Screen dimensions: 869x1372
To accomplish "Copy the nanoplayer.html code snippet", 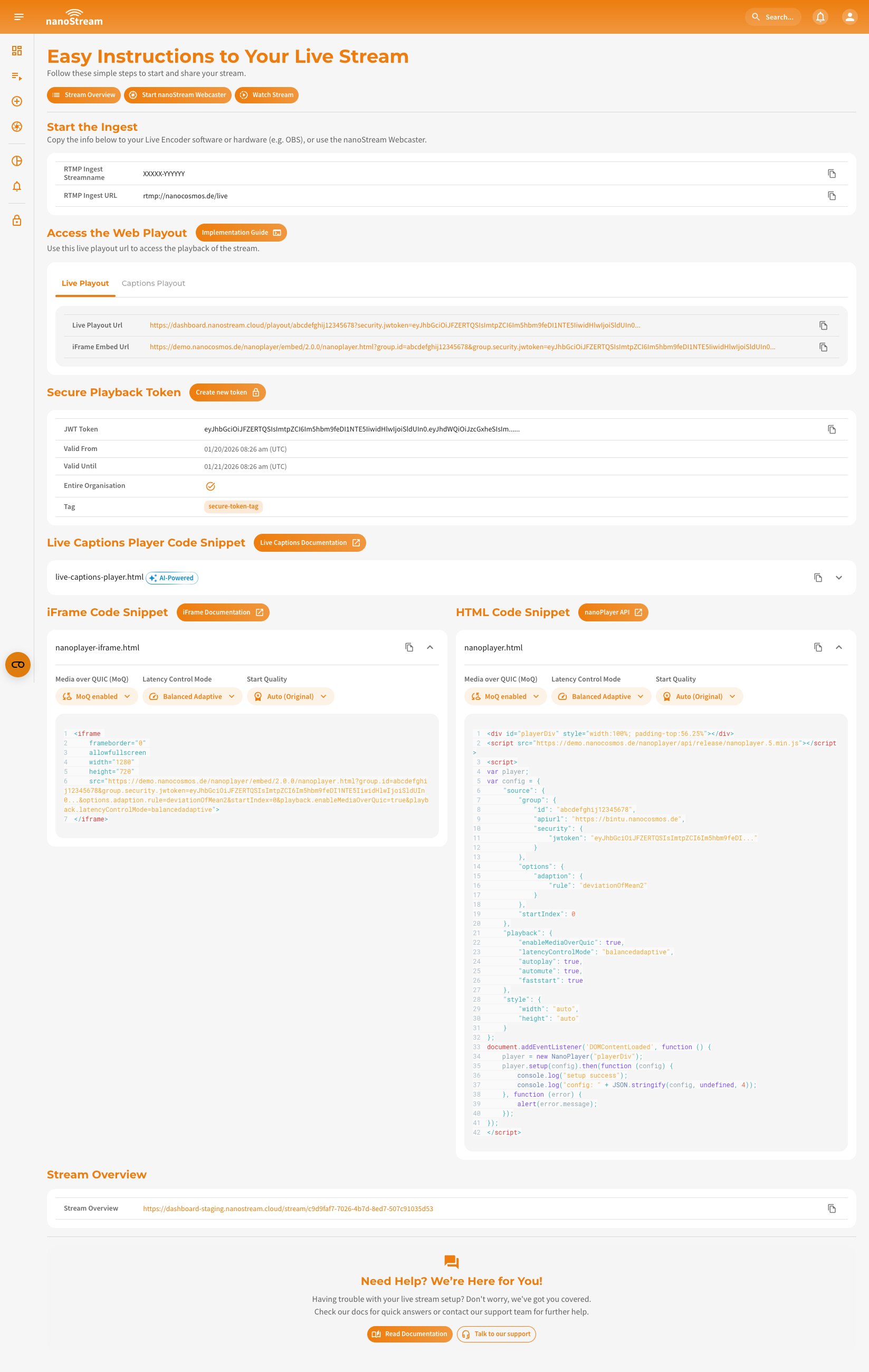I will 818,647.
